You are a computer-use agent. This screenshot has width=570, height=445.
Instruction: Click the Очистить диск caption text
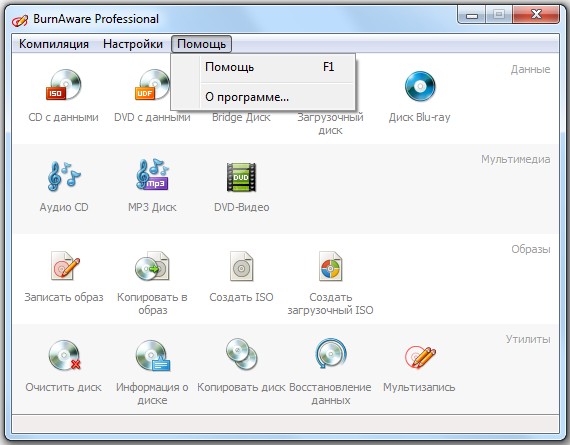click(64, 387)
